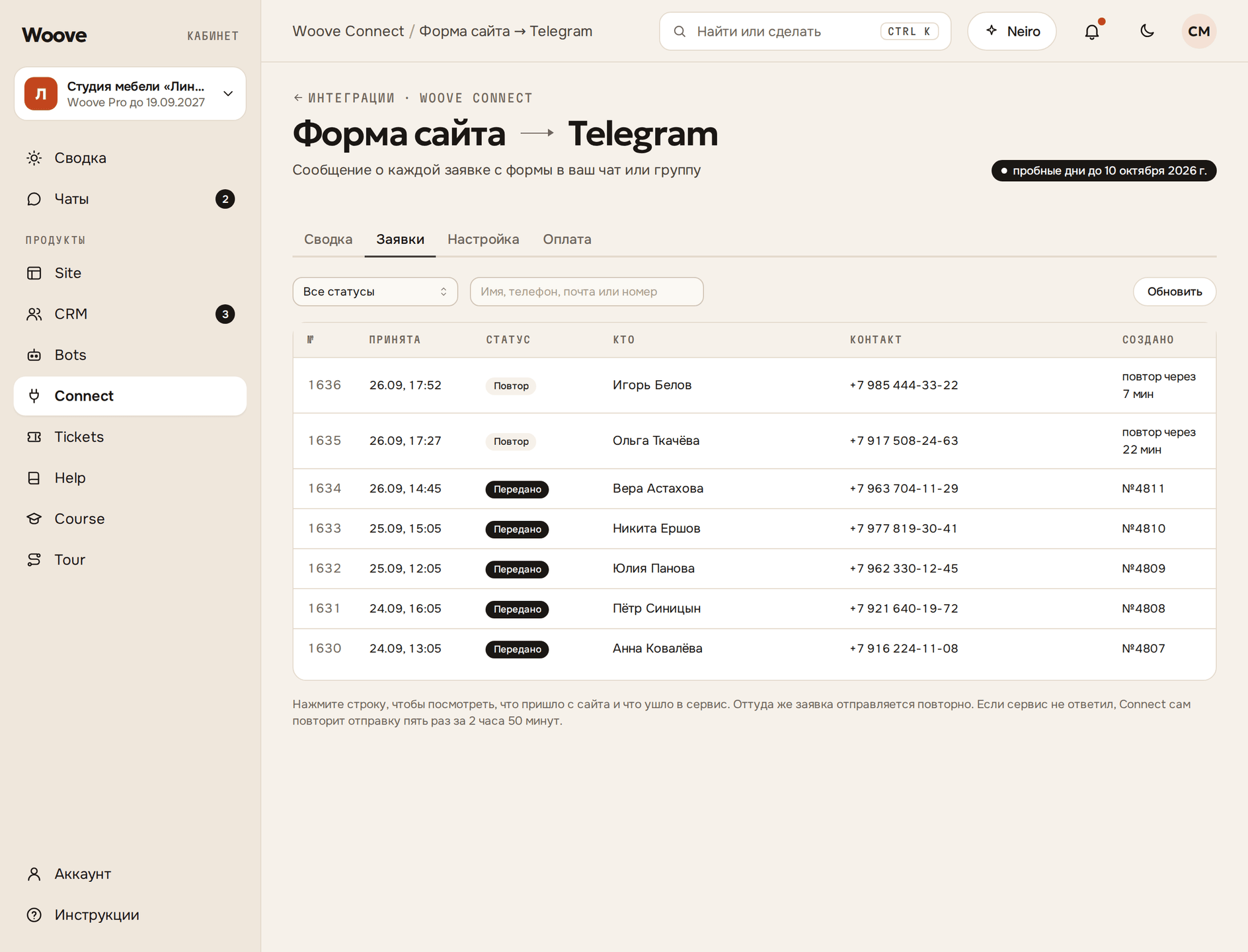
Task: Toggle dark mode moon icon
Action: click(x=1148, y=31)
